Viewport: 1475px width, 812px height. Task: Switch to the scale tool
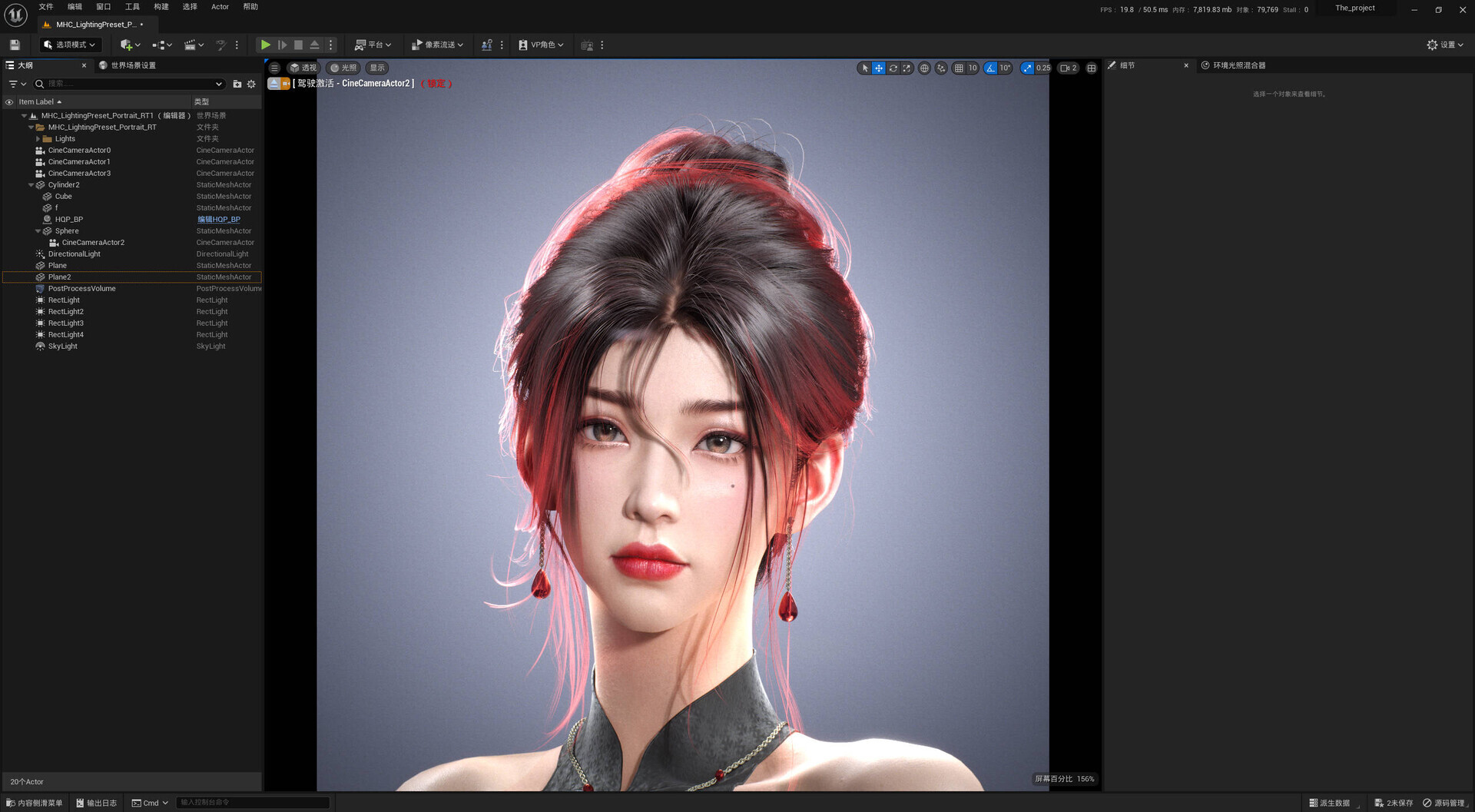[907, 68]
